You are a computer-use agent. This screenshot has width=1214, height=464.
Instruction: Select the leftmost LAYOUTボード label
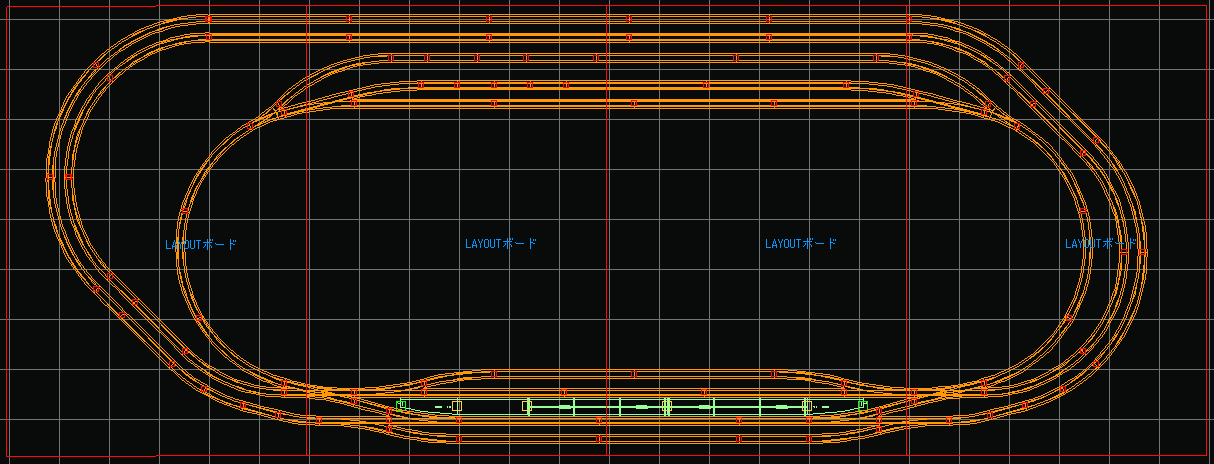click(201, 245)
